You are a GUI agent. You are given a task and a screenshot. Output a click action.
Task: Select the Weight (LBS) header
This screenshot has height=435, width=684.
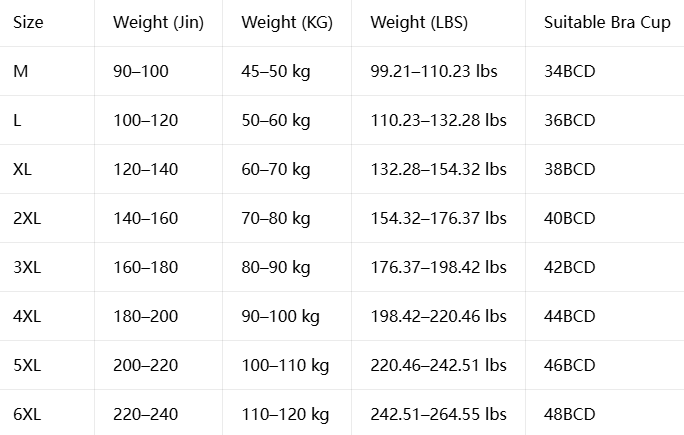pos(419,22)
